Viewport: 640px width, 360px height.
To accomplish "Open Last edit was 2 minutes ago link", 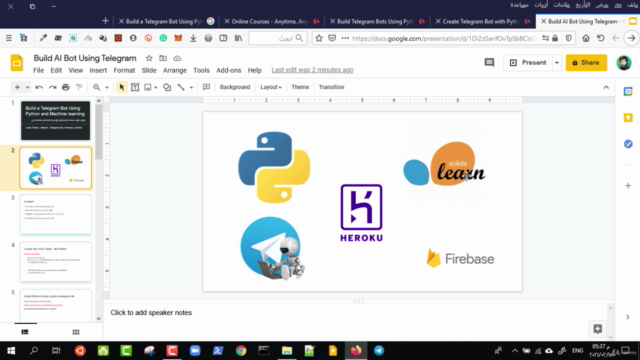I will click(312, 70).
